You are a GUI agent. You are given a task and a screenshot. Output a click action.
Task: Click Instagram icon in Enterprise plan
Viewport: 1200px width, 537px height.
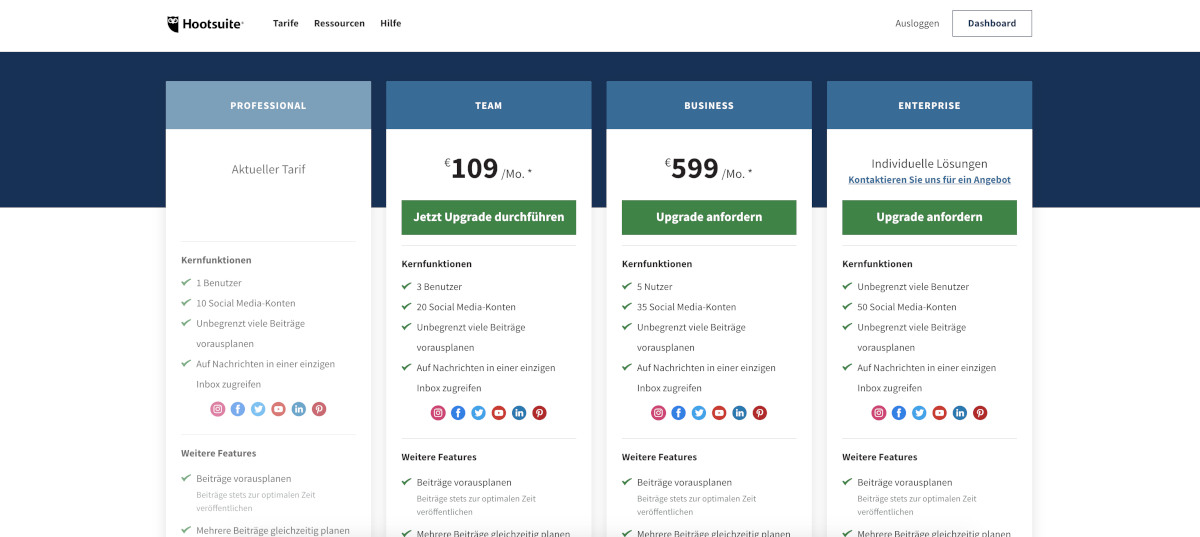click(879, 413)
